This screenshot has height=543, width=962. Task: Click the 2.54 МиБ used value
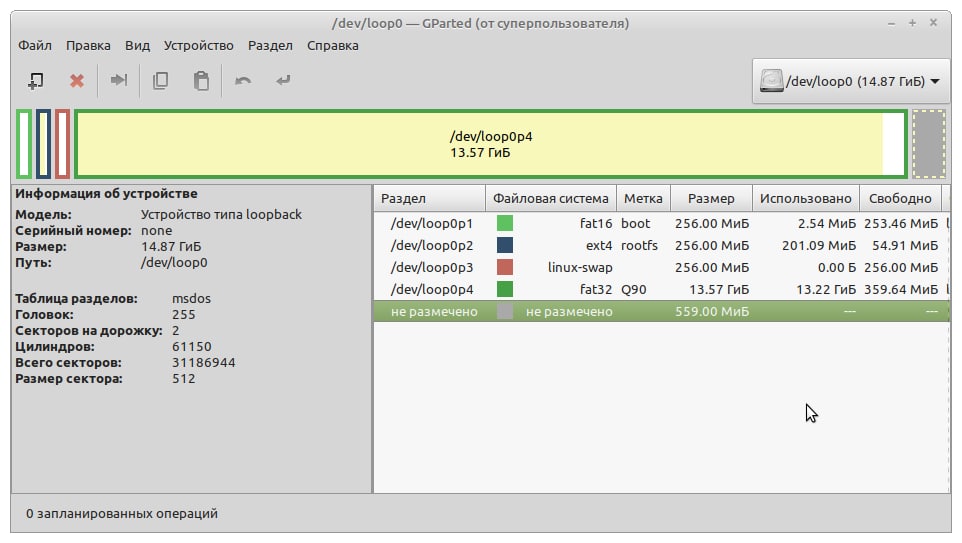[826, 223]
